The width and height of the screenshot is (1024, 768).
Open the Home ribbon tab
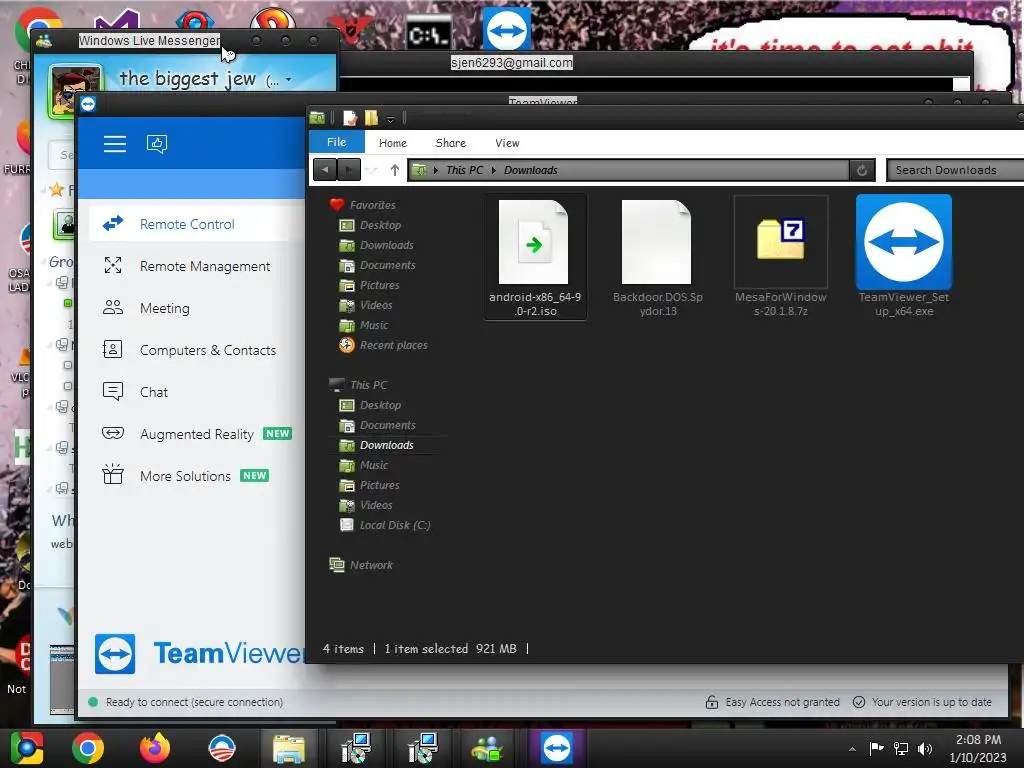[392, 143]
